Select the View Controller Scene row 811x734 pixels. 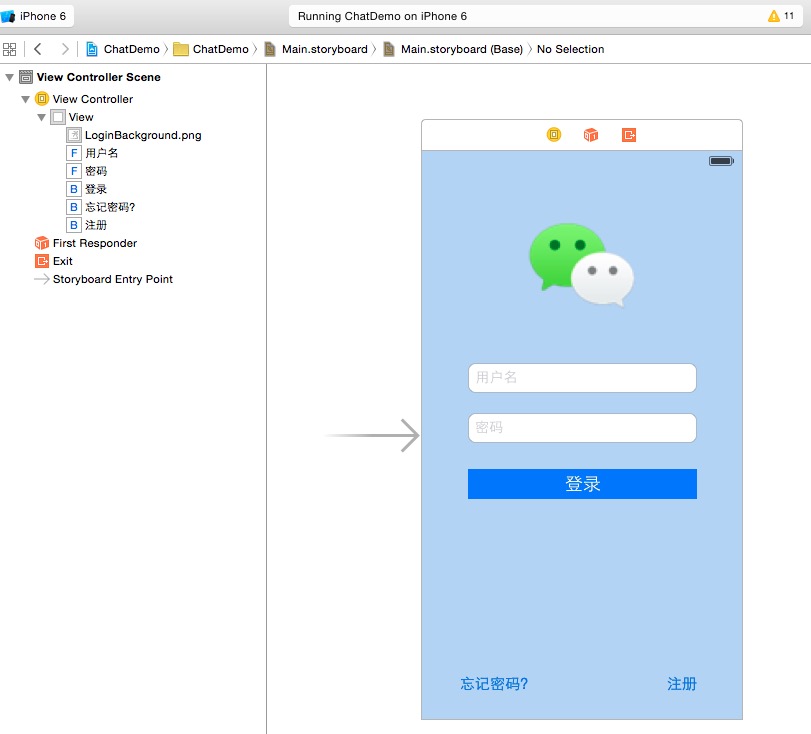[98, 77]
